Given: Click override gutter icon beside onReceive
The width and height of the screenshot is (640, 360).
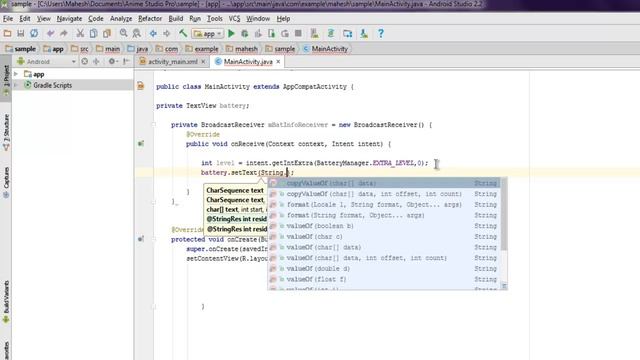Looking at the screenshot, I should click(141, 144).
